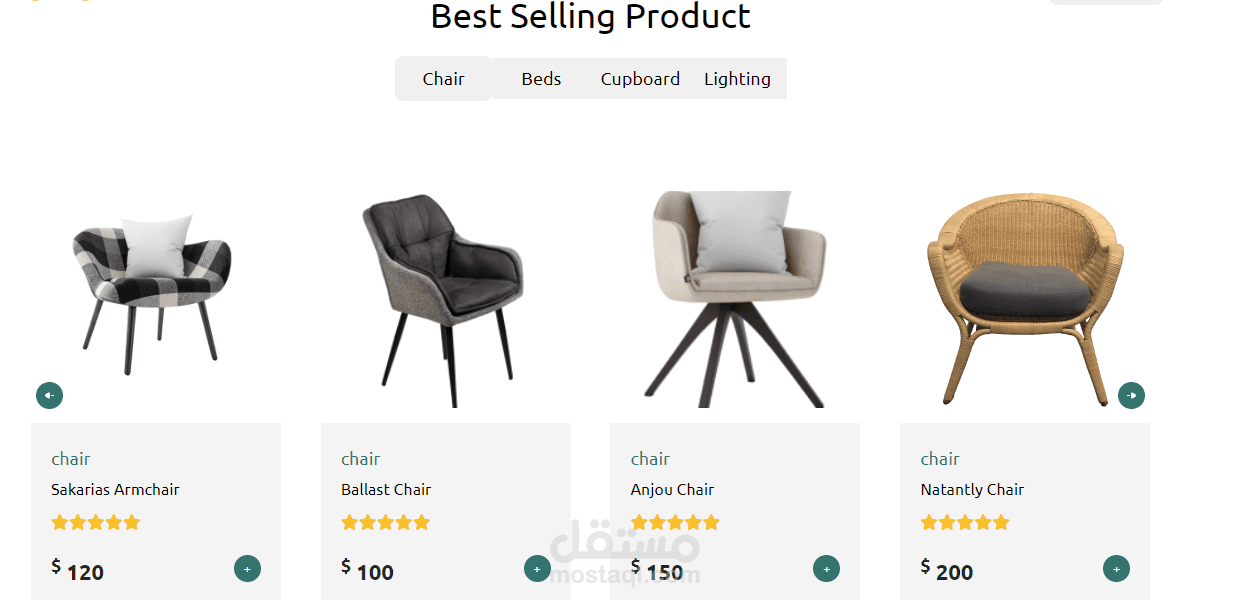Click the wicker rattan chair image
1250x600 pixels.
(x=1025, y=295)
